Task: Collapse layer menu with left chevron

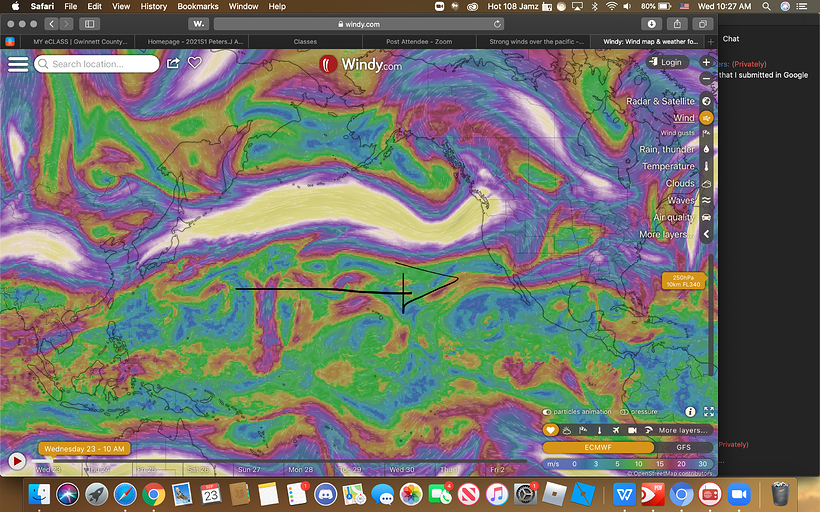Action: pos(706,234)
